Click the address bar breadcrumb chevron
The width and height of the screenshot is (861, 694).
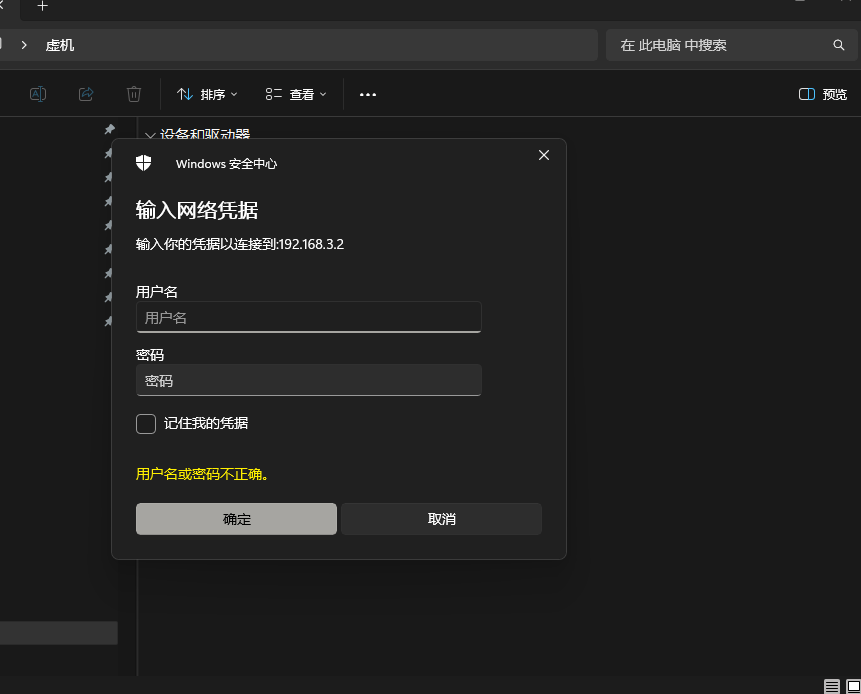pyautogui.click(x=23, y=45)
